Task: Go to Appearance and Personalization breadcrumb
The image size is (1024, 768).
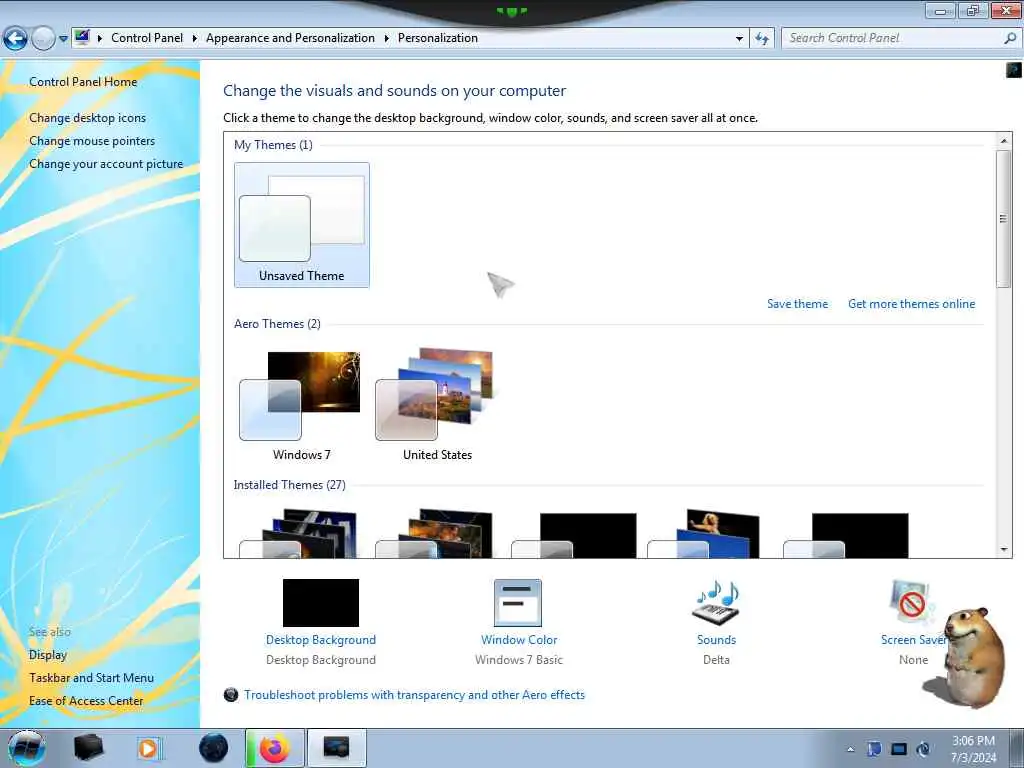Action: (x=291, y=38)
